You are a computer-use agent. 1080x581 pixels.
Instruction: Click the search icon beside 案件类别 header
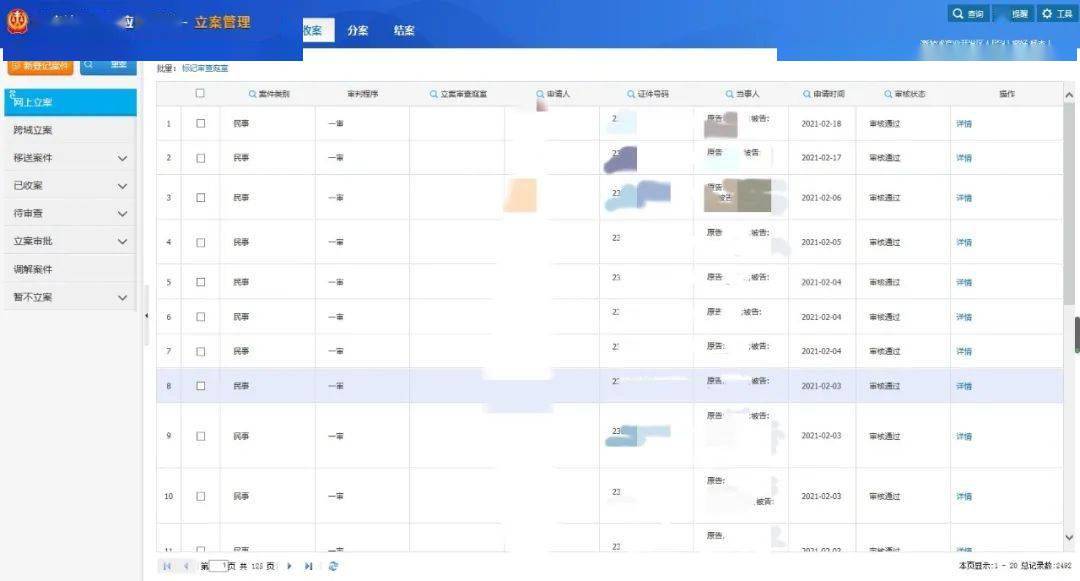(252, 94)
